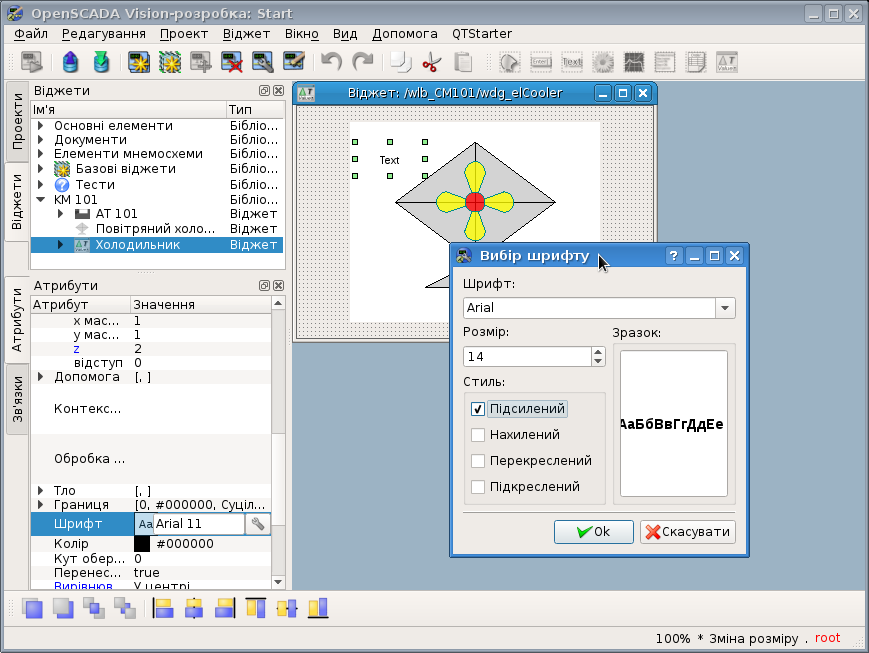Switch to the Проекти side tab
The height and width of the screenshot is (653, 869).
point(17,122)
